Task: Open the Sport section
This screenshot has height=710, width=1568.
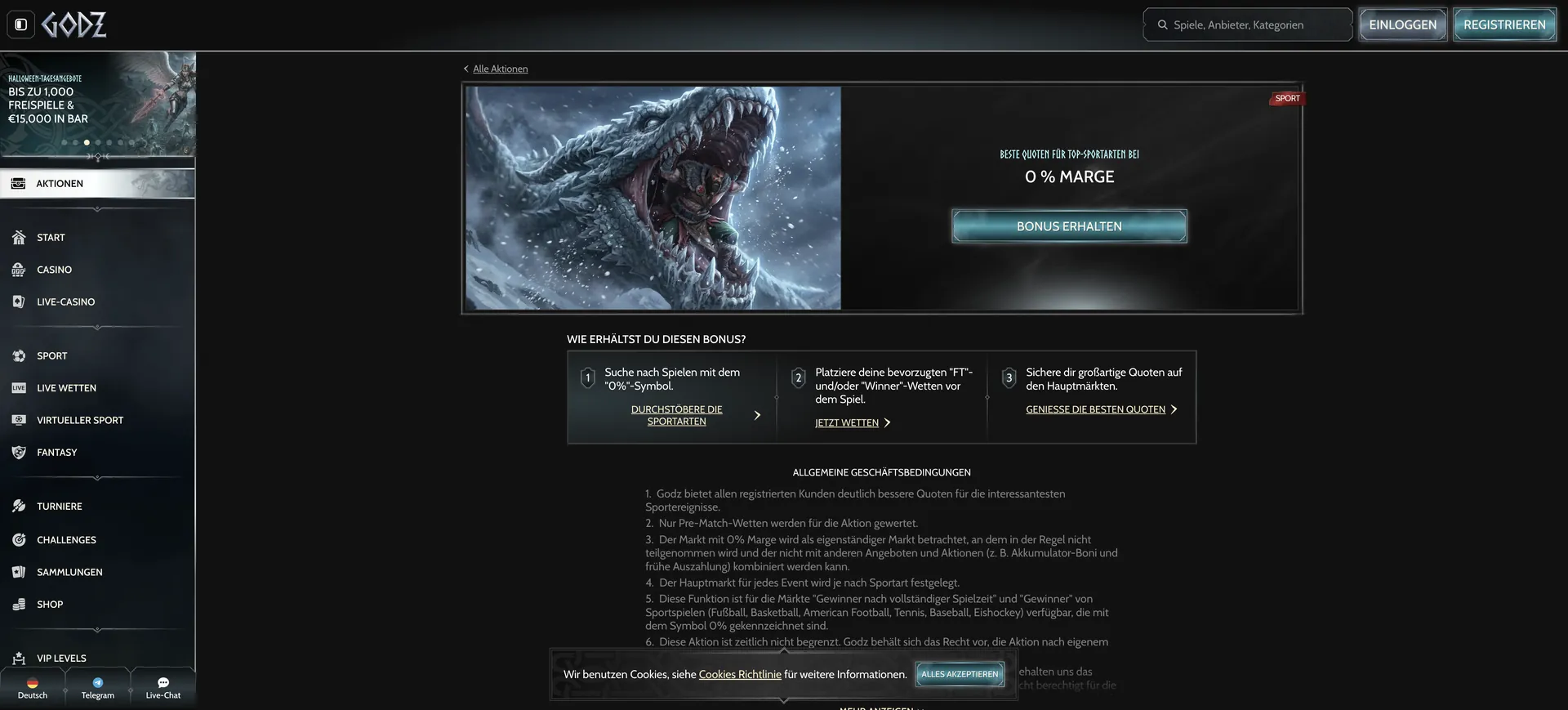Action: (x=97, y=356)
